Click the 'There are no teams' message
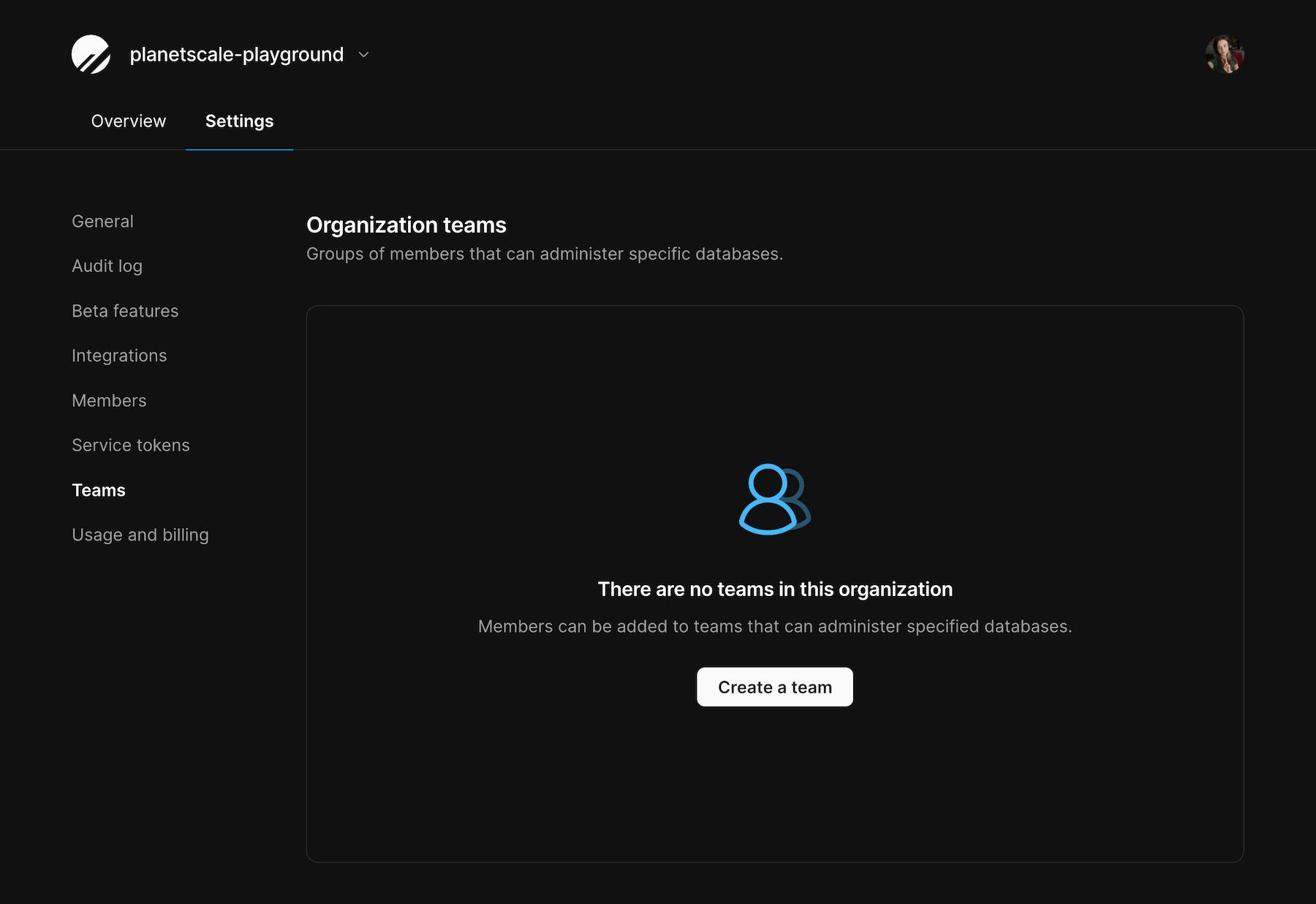 [774, 589]
